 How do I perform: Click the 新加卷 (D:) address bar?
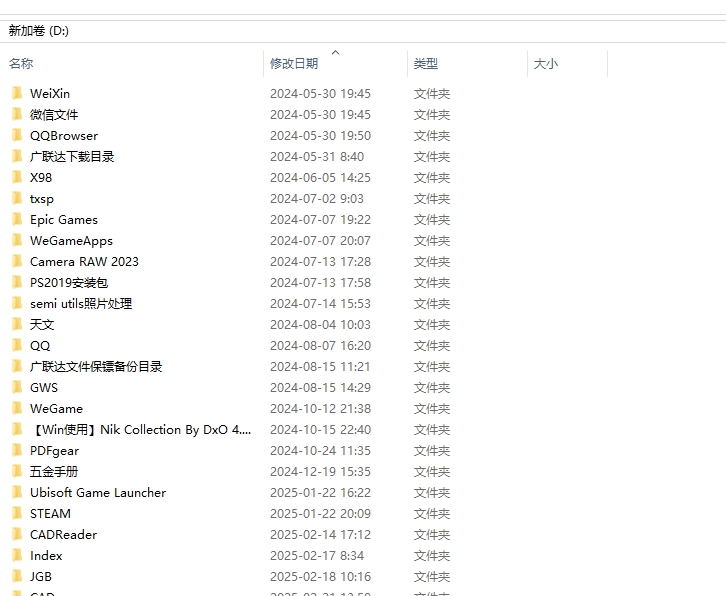click(x=363, y=31)
